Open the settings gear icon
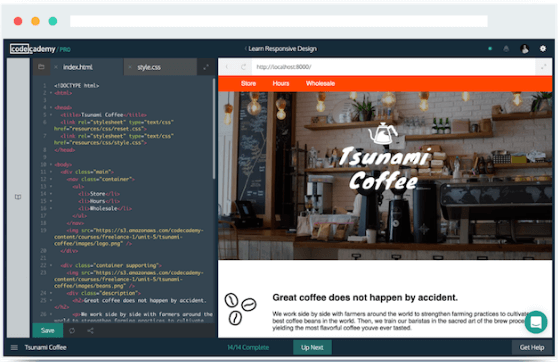Viewport: 558px width, 362px height. (543, 48)
